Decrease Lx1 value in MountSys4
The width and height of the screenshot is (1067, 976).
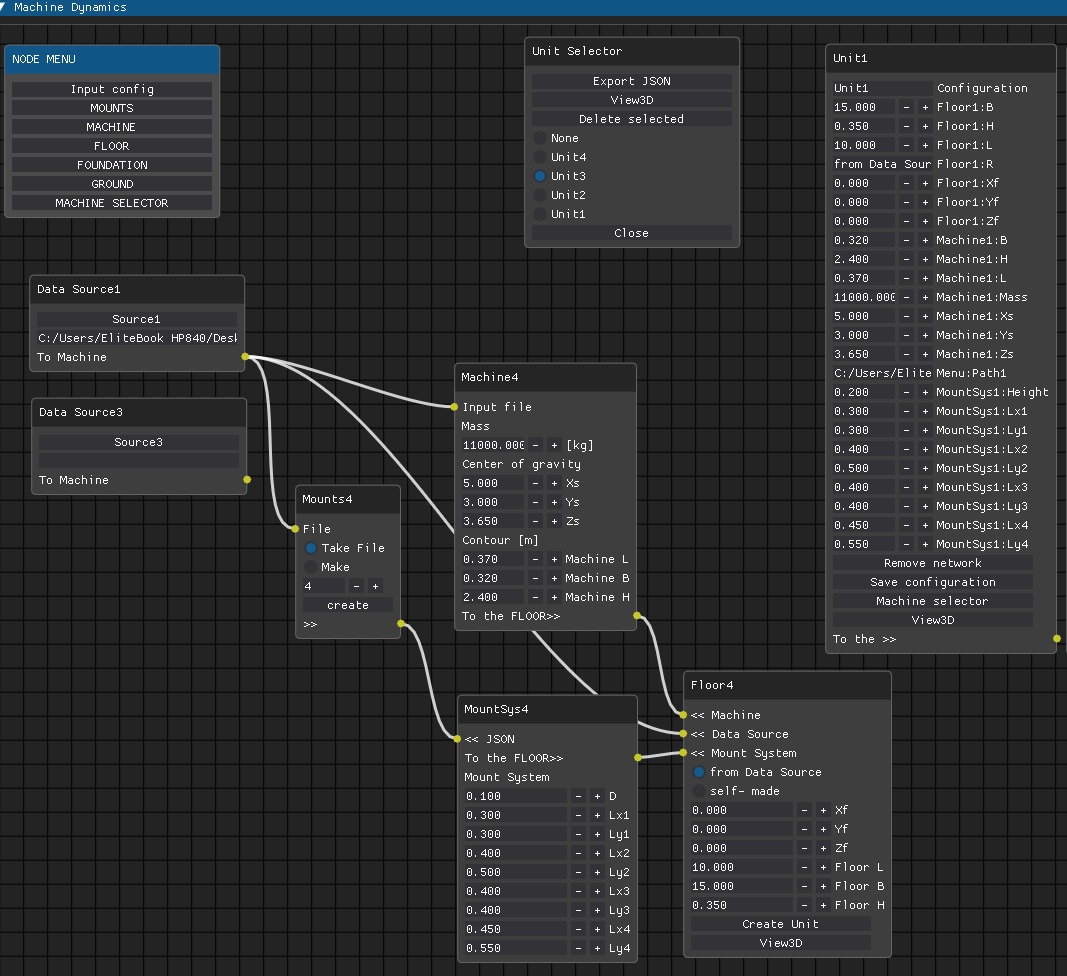coord(578,815)
